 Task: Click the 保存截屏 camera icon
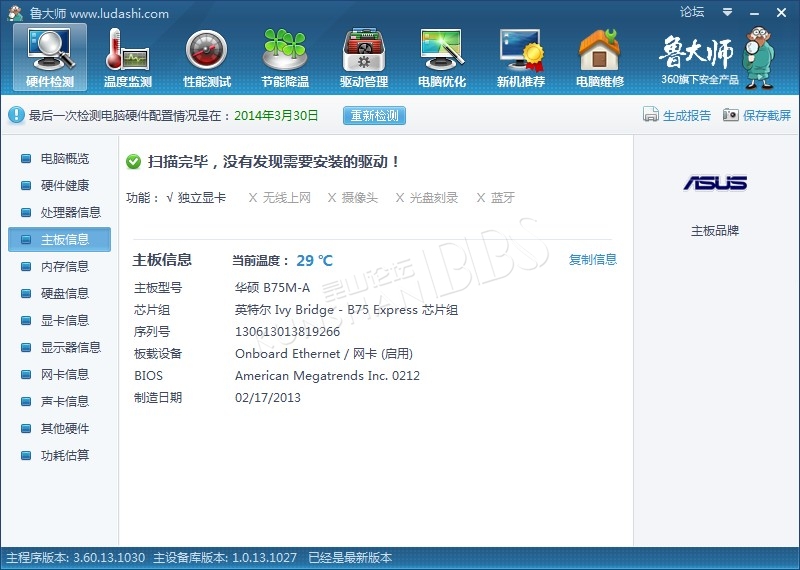(x=731, y=115)
